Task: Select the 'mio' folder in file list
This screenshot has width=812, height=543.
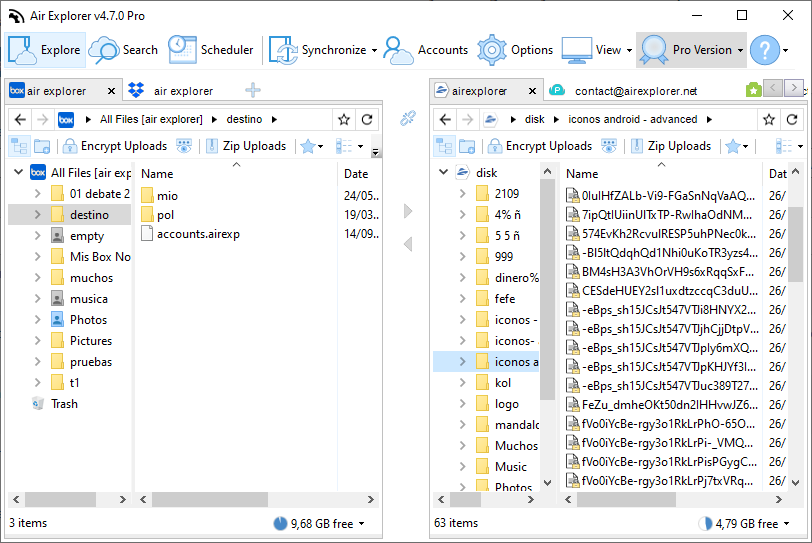Action: click(x=167, y=196)
